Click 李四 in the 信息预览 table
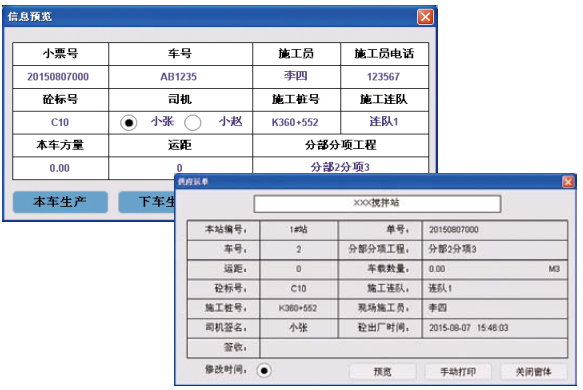Image resolution: width=583 pixels, height=390 pixels. (296, 76)
